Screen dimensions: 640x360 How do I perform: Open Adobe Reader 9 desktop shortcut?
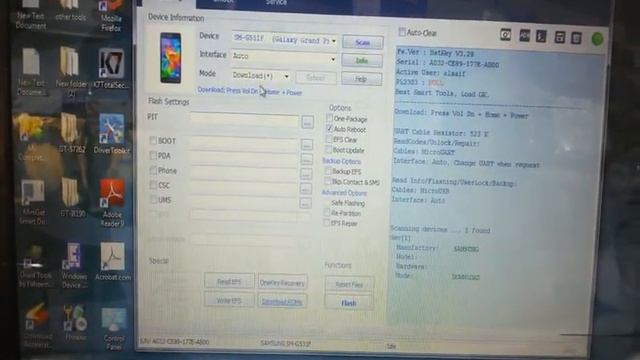[x=112, y=202]
